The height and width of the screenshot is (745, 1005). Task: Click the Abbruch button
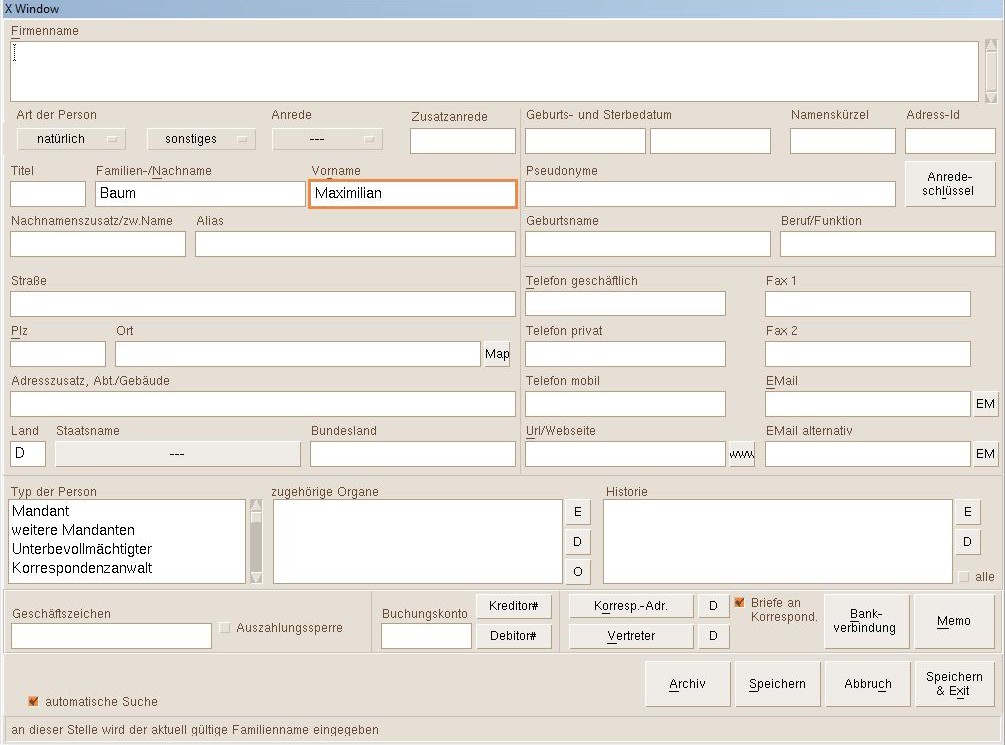(867, 684)
